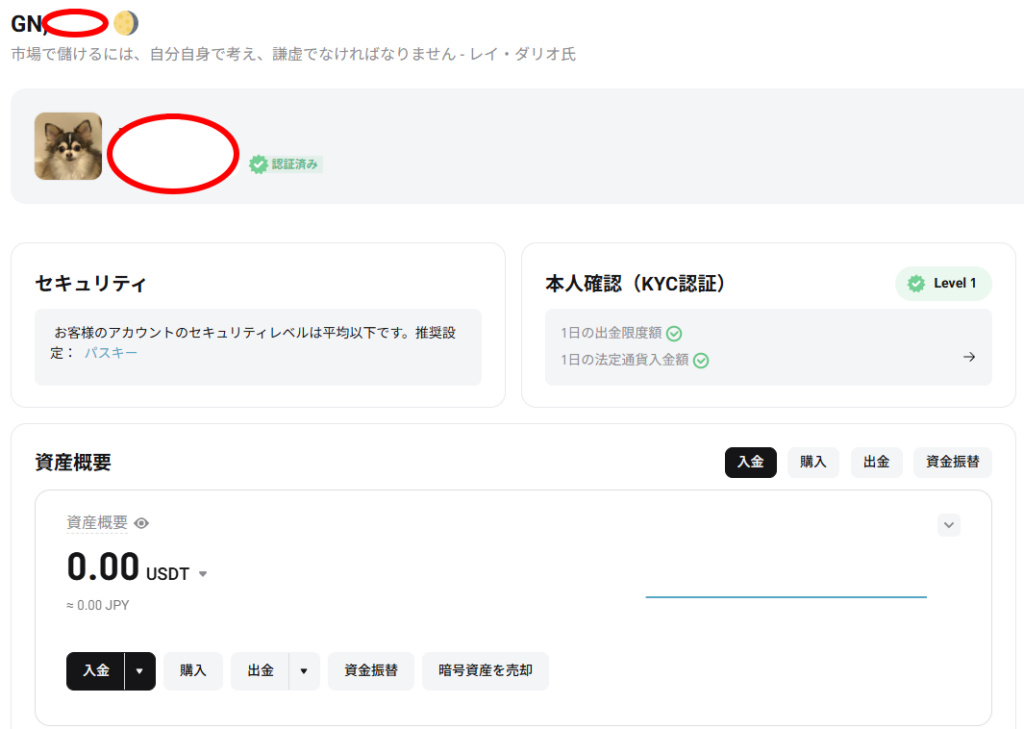This screenshot has height=729, width=1024.
Task: Open the USDT currency unit dropdown
Action: pyautogui.click(x=203, y=574)
